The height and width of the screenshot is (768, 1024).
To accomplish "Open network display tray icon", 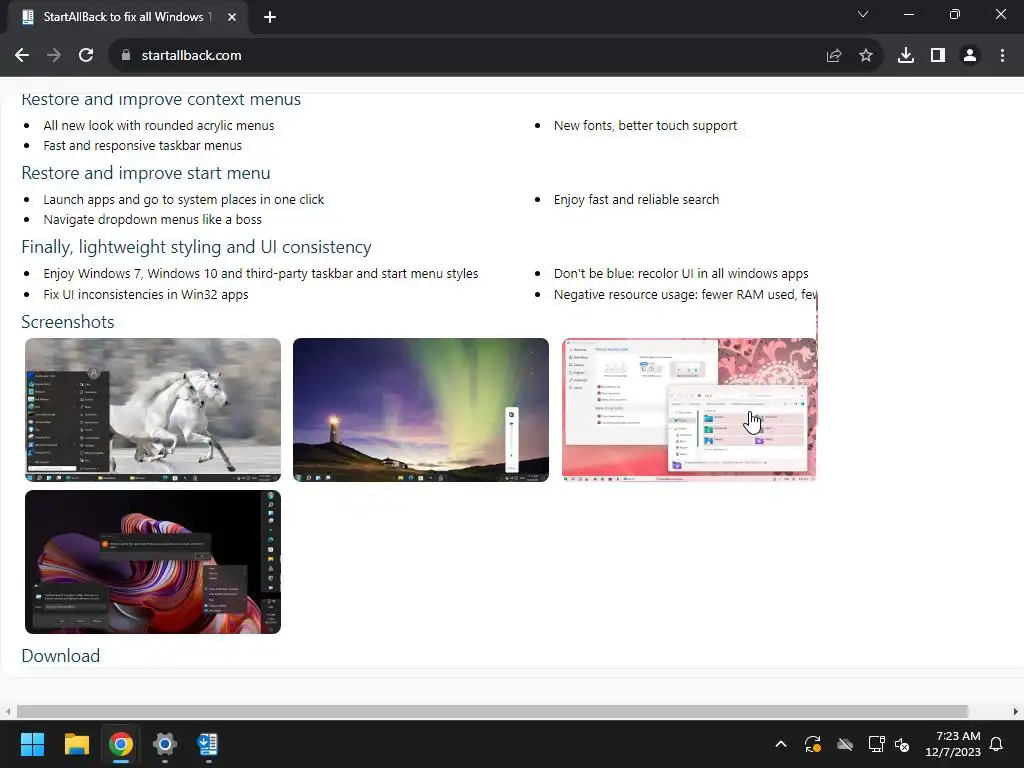I will click(876, 744).
